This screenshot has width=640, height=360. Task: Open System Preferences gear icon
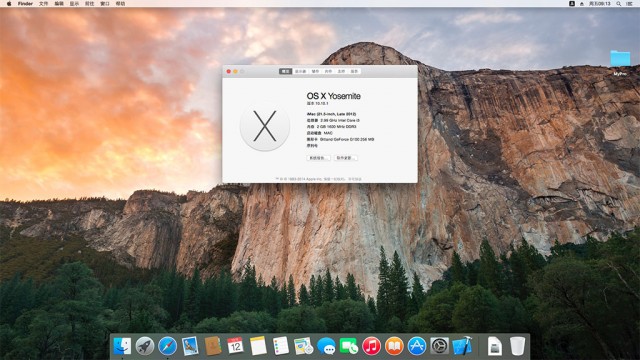pos(439,346)
